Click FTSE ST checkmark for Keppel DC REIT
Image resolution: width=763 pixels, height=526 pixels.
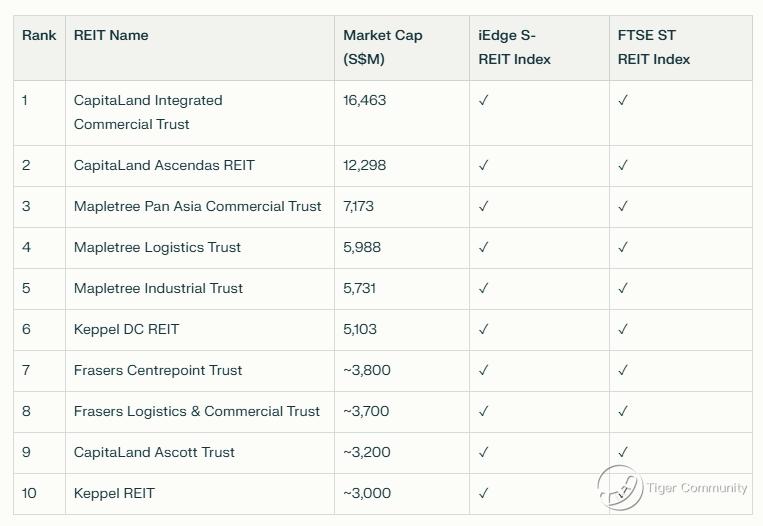(623, 330)
